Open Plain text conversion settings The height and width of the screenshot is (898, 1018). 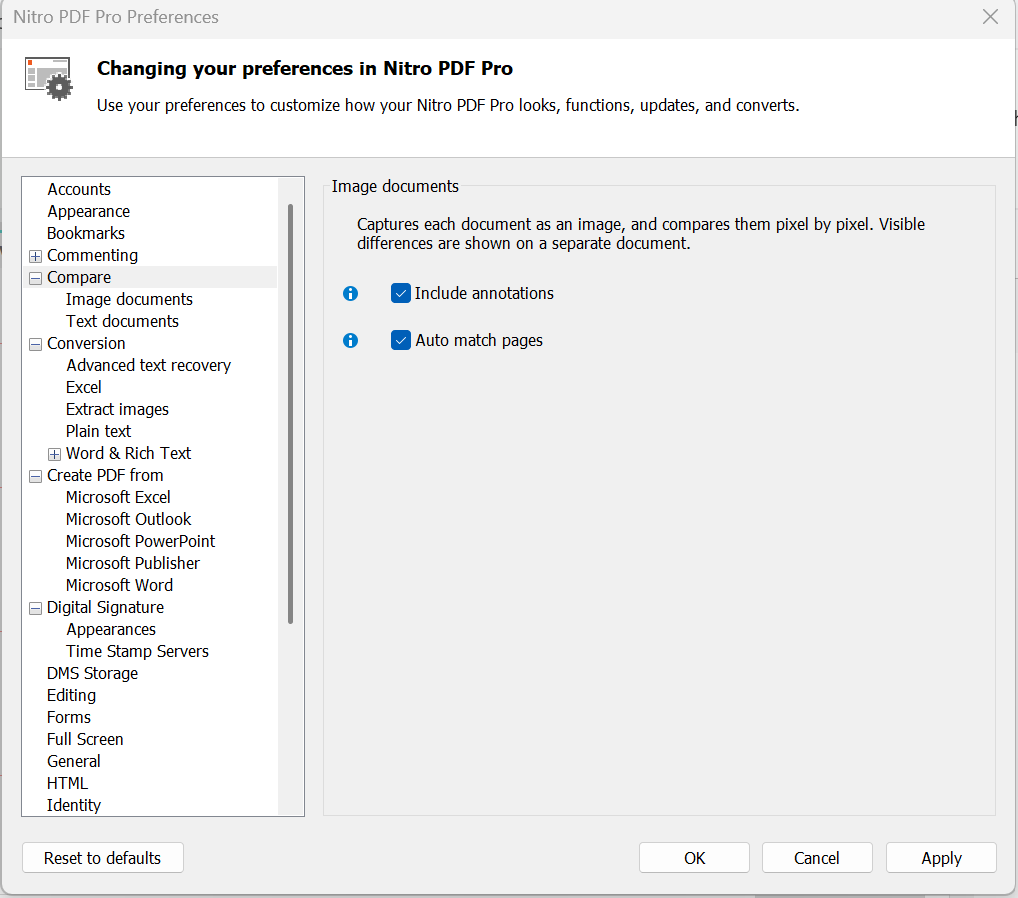click(x=98, y=432)
